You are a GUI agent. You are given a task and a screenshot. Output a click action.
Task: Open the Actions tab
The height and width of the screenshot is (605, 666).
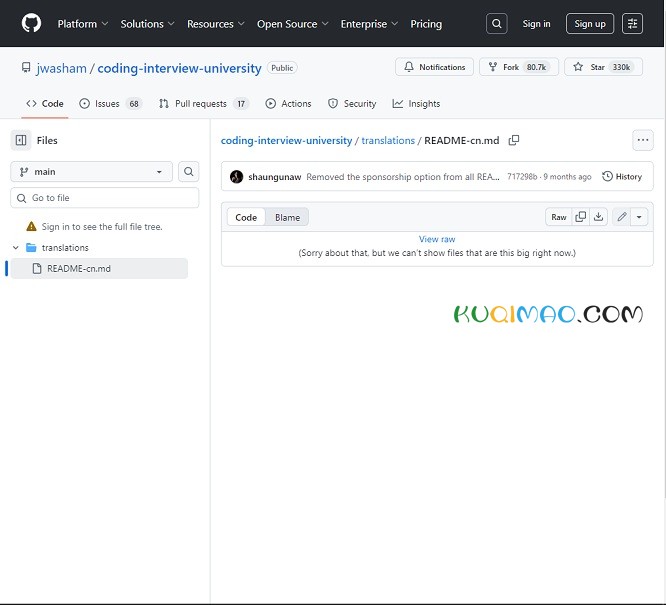288,104
